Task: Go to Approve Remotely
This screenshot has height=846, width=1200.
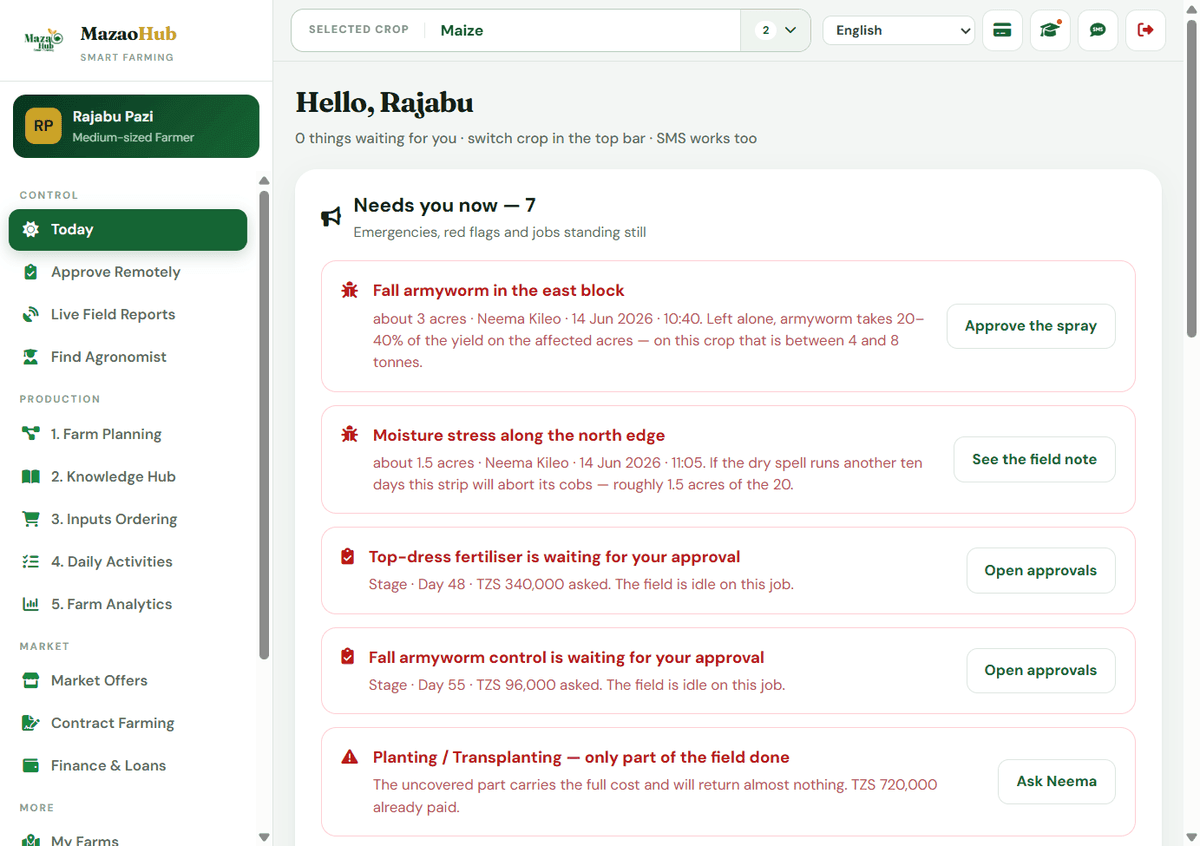Action: pyautogui.click(x=128, y=272)
